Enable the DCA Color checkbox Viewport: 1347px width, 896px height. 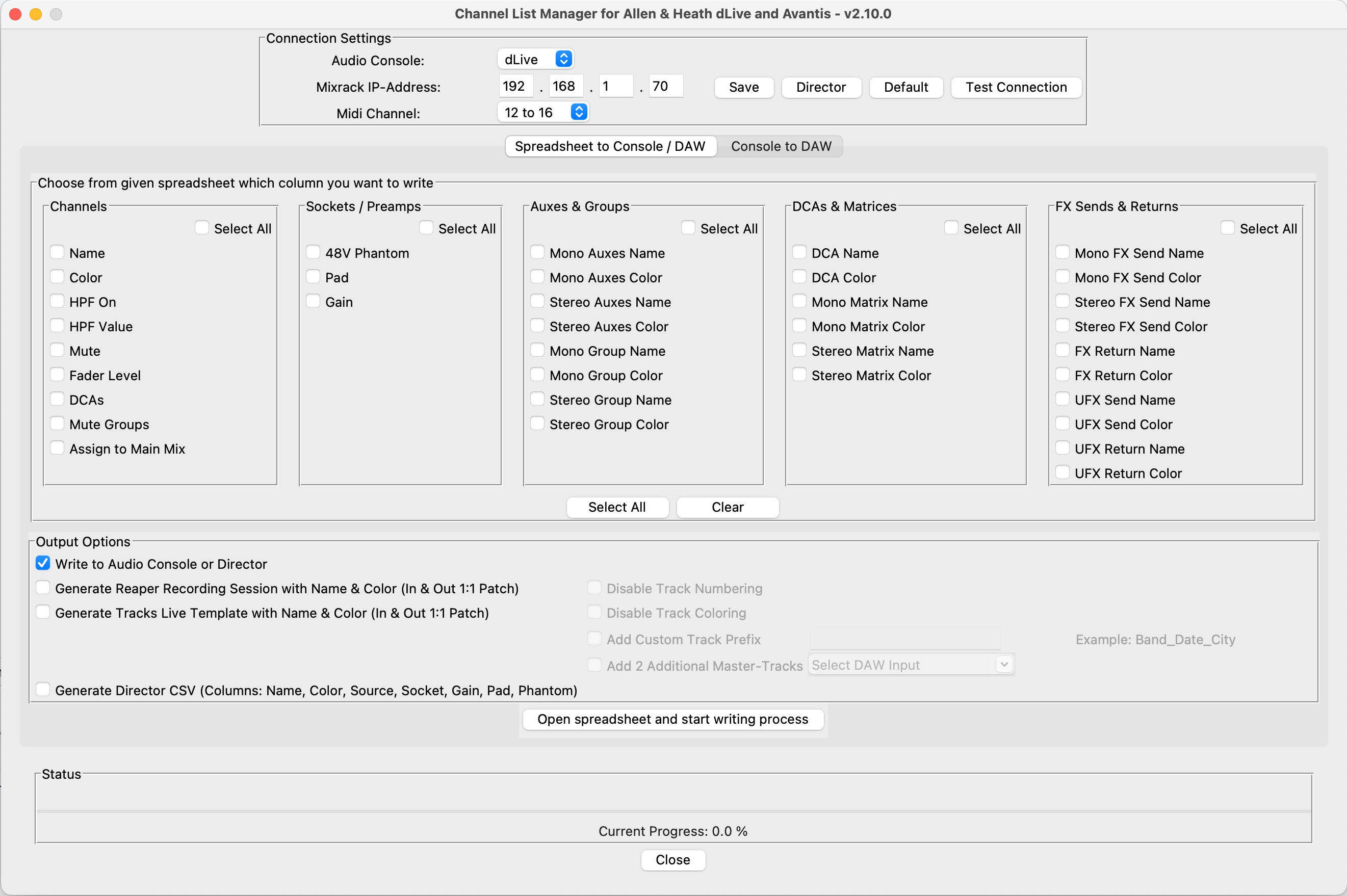799,277
